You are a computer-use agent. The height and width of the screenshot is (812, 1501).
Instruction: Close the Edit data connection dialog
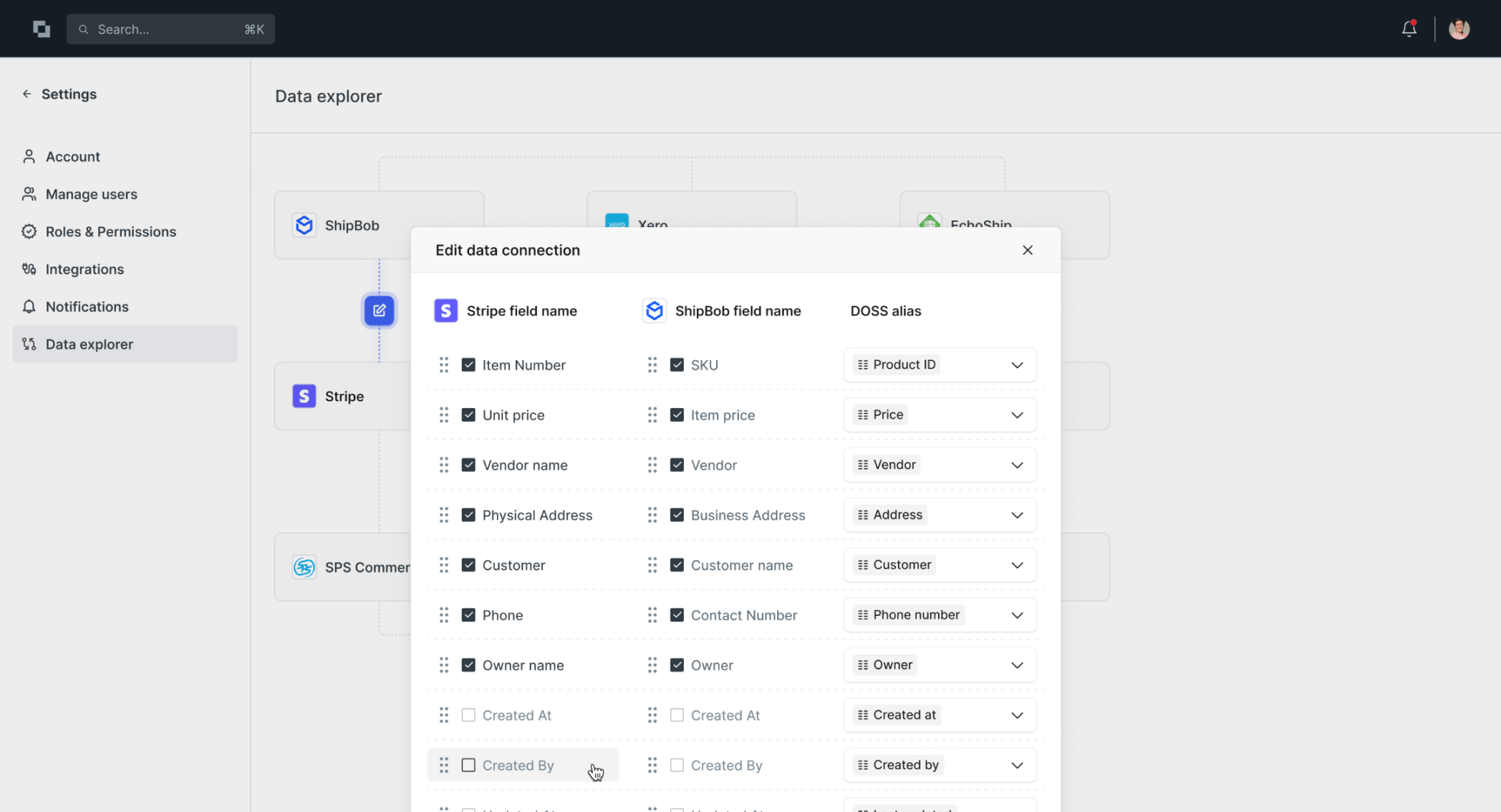pyautogui.click(x=1027, y=250)
